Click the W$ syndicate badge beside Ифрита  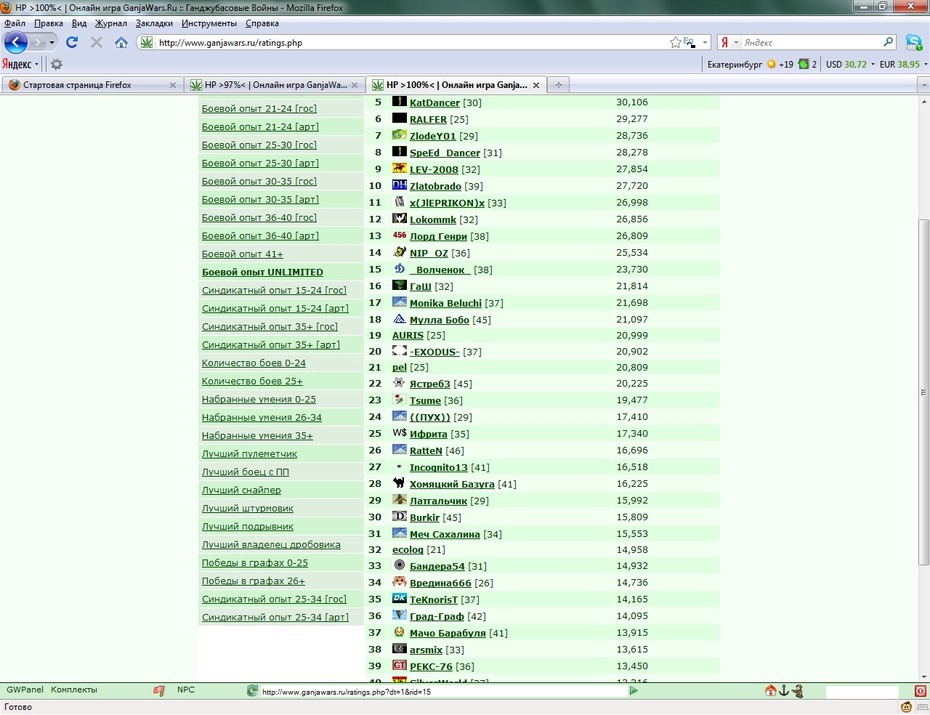tap(399, 433)
